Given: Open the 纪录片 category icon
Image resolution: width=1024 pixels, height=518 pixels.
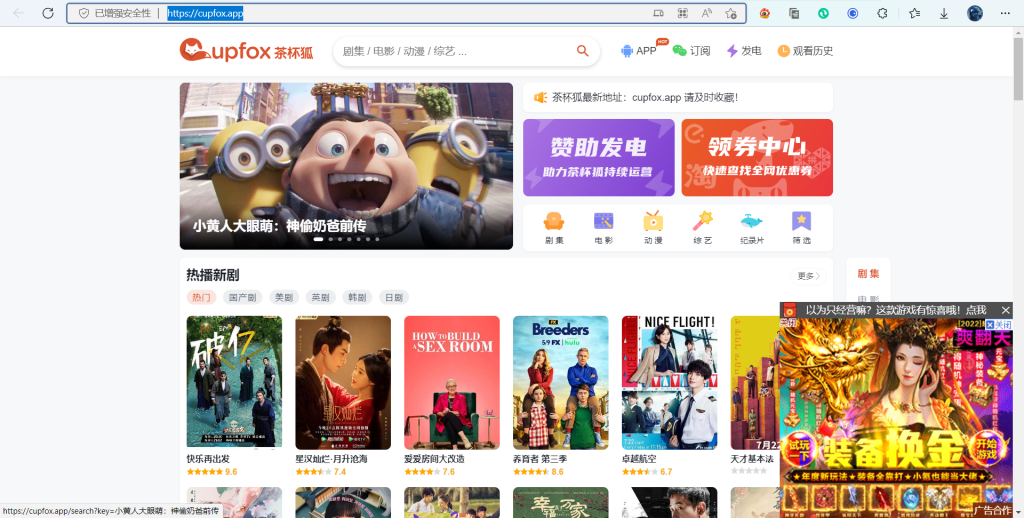Looking at the screenshot, I should coord(752,228).
